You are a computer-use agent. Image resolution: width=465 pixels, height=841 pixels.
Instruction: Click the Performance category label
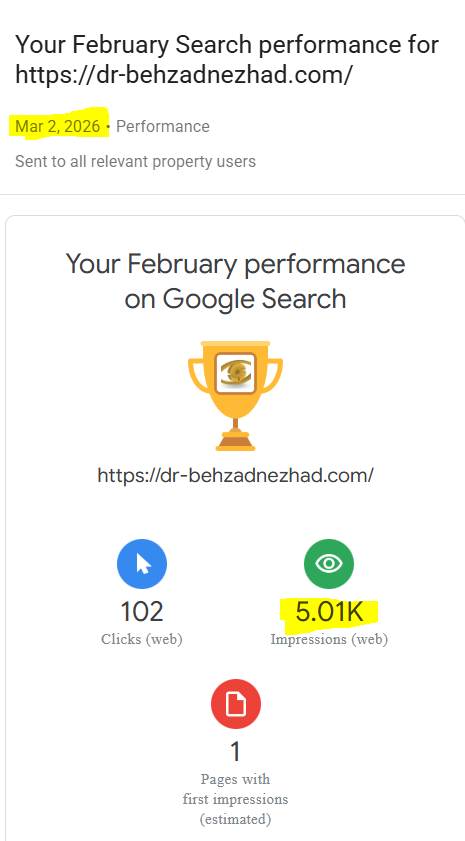(x=163, y=127)
